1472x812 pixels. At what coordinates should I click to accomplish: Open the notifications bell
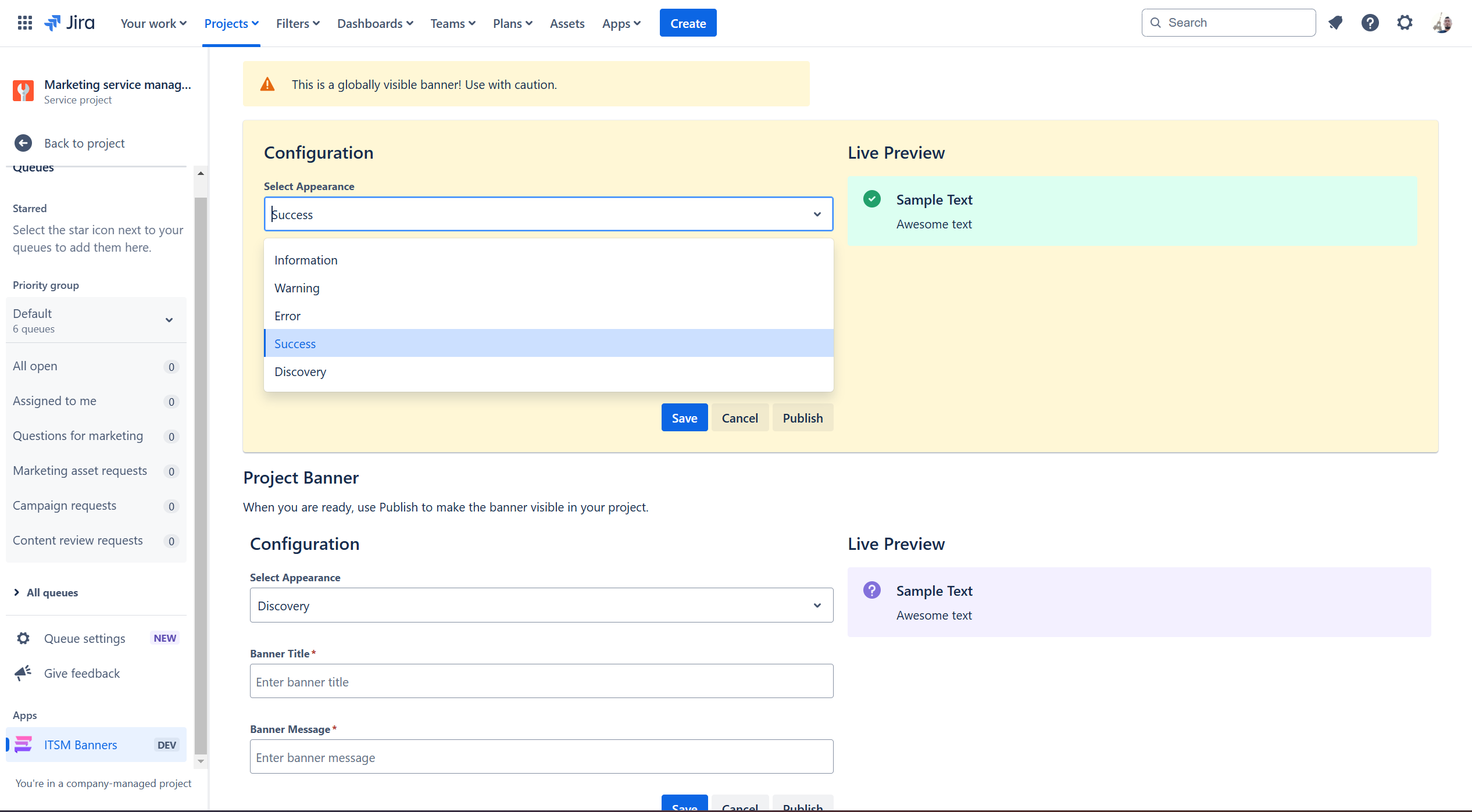(x=1335, y=23)
